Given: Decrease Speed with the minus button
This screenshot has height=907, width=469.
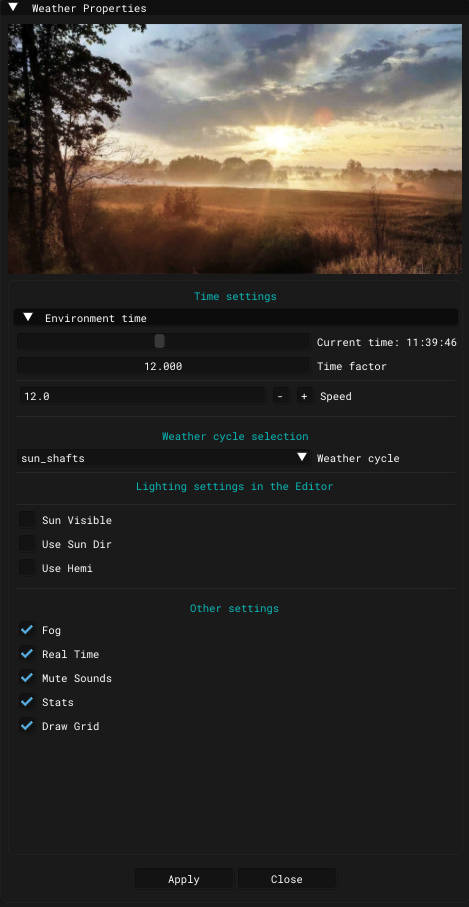Looking at the screenshot, I should coord(280,396).
